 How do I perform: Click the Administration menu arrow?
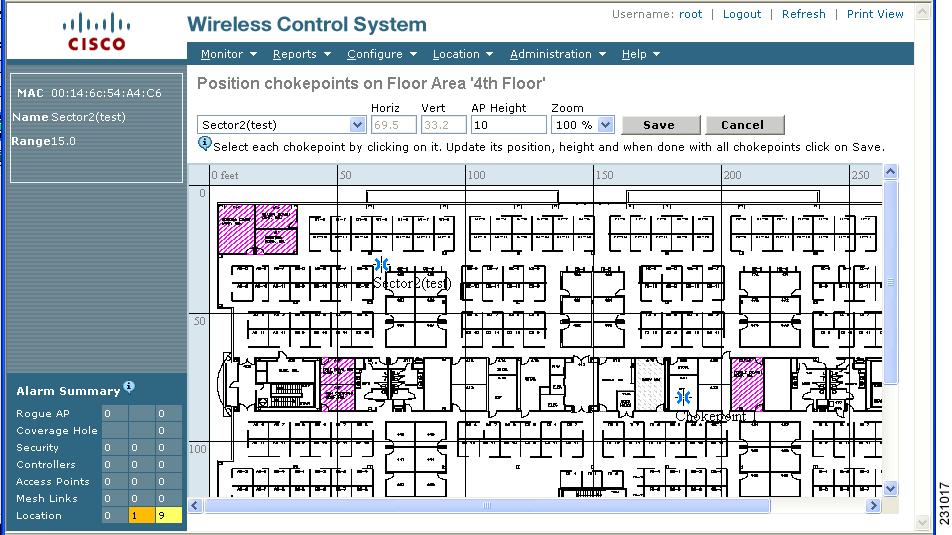click(x=602, y=54)
